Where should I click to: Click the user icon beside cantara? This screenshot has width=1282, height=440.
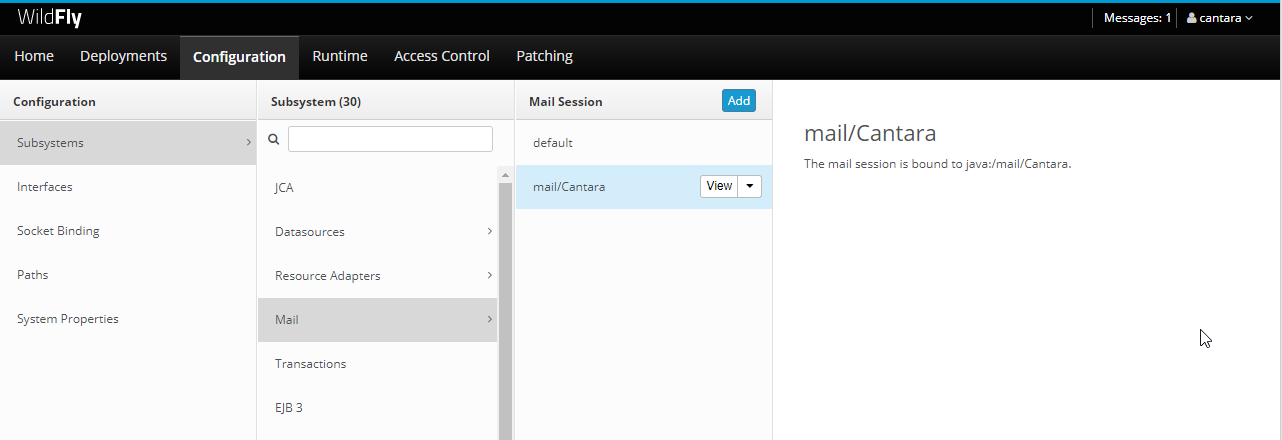coord(1191,18)
